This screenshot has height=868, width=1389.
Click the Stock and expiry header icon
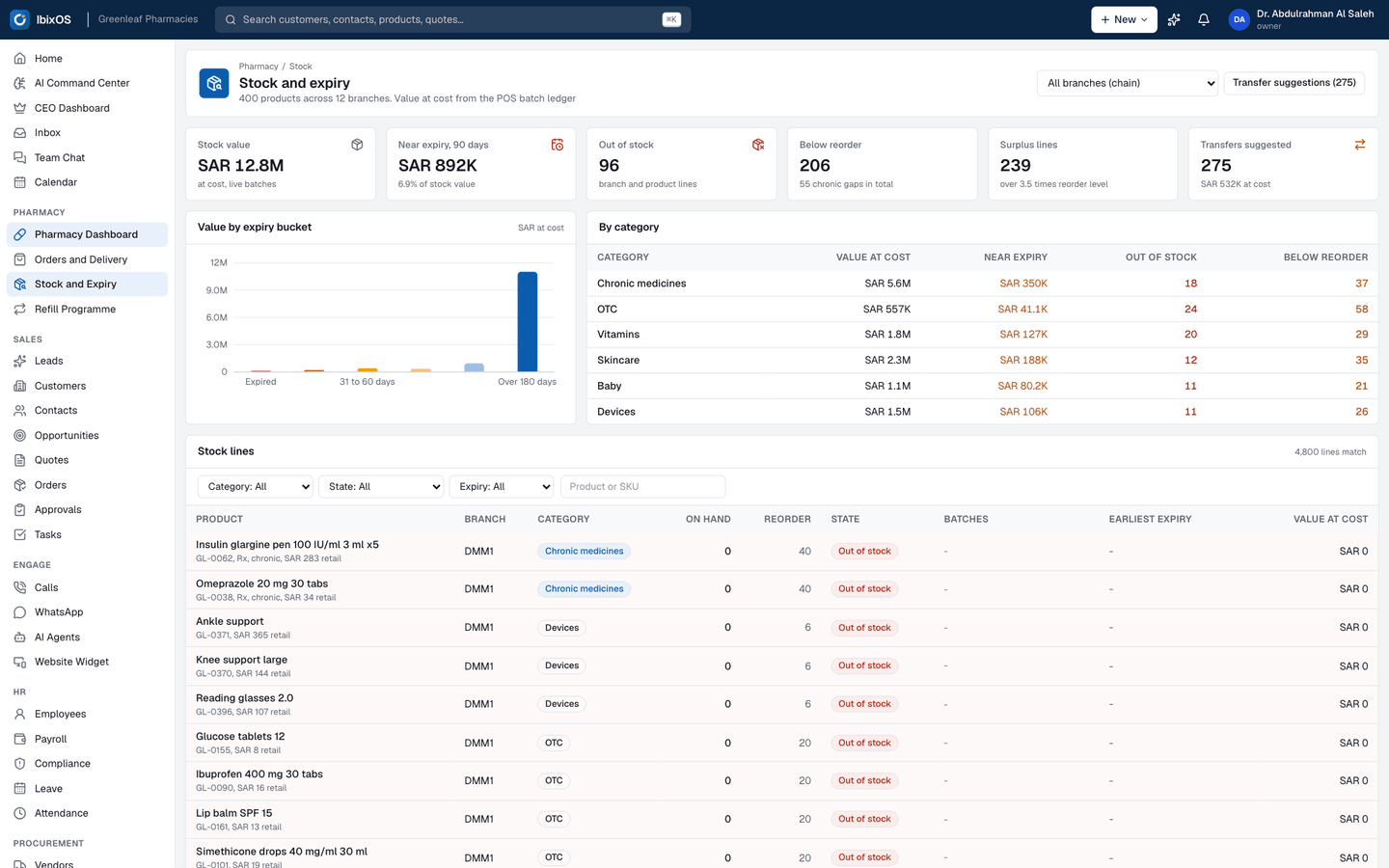point(214,83)
